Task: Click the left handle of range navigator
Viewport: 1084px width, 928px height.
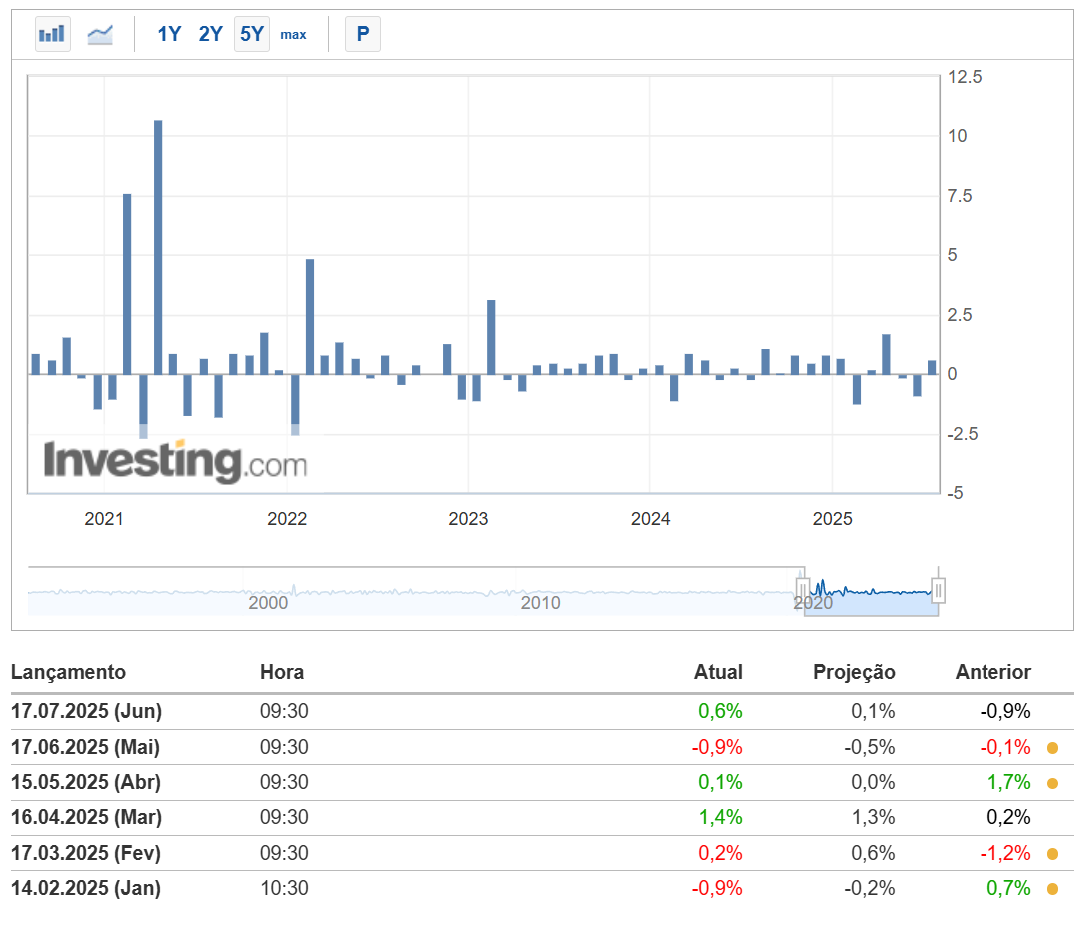Action: pyautogui.click(x=803, y=590)
